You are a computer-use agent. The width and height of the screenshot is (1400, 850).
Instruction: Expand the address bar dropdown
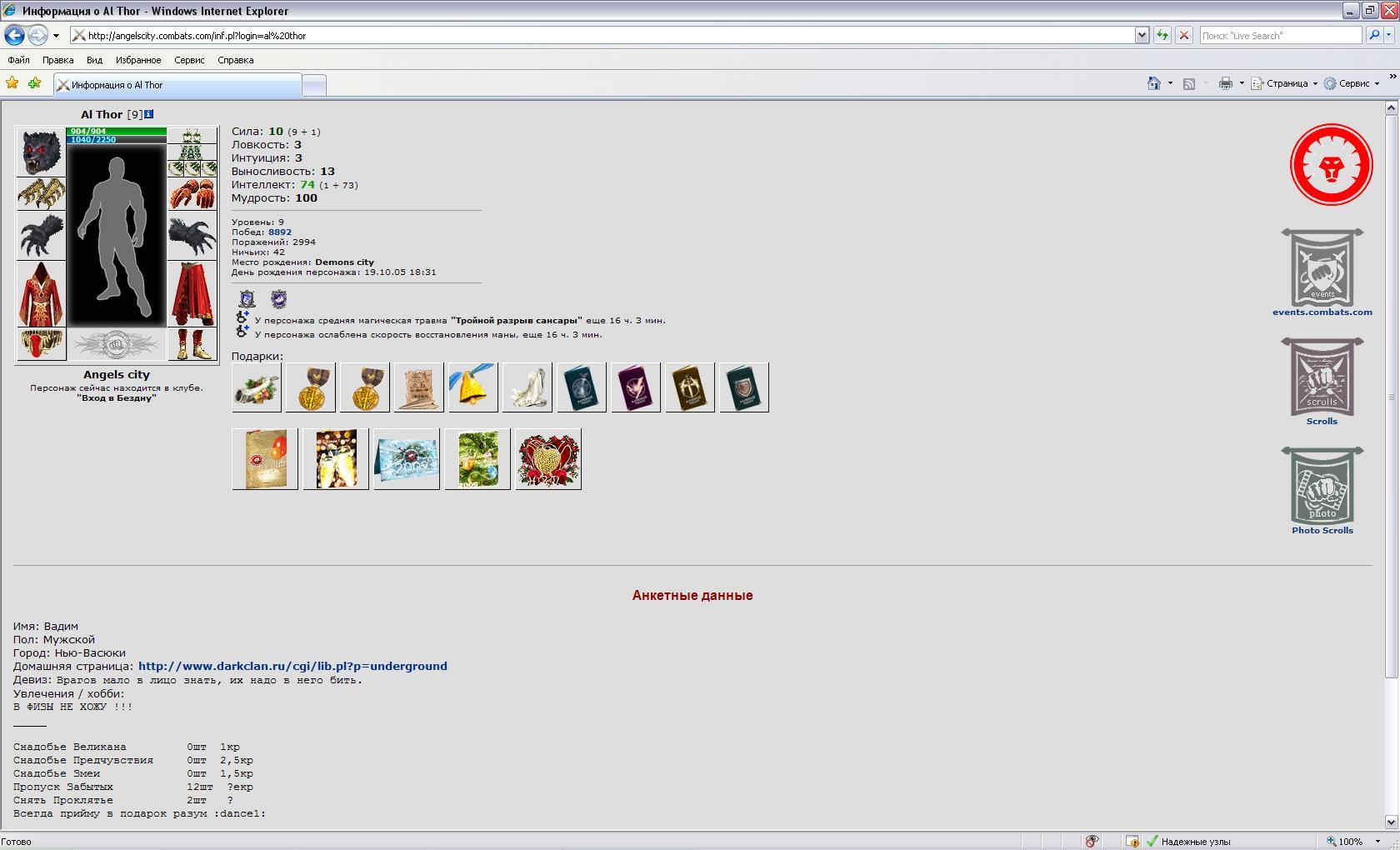pyautogui.click(x=1142, y=35)
